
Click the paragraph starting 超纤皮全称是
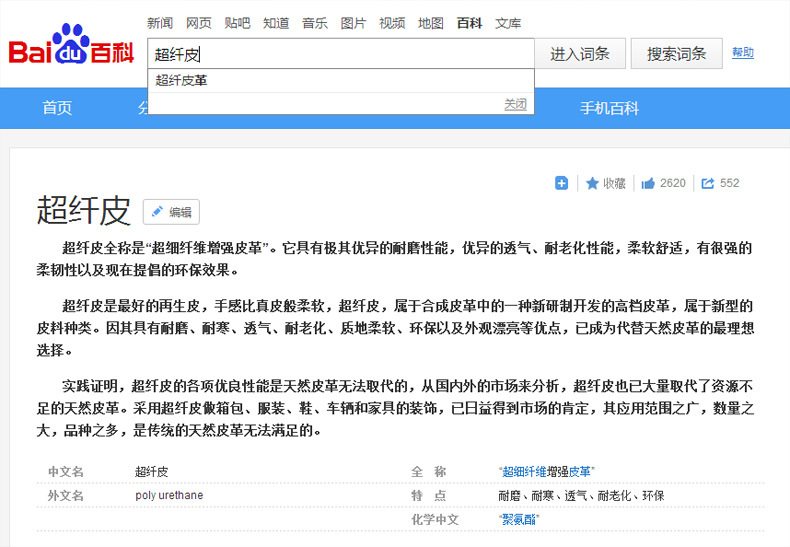coord(396,258)
